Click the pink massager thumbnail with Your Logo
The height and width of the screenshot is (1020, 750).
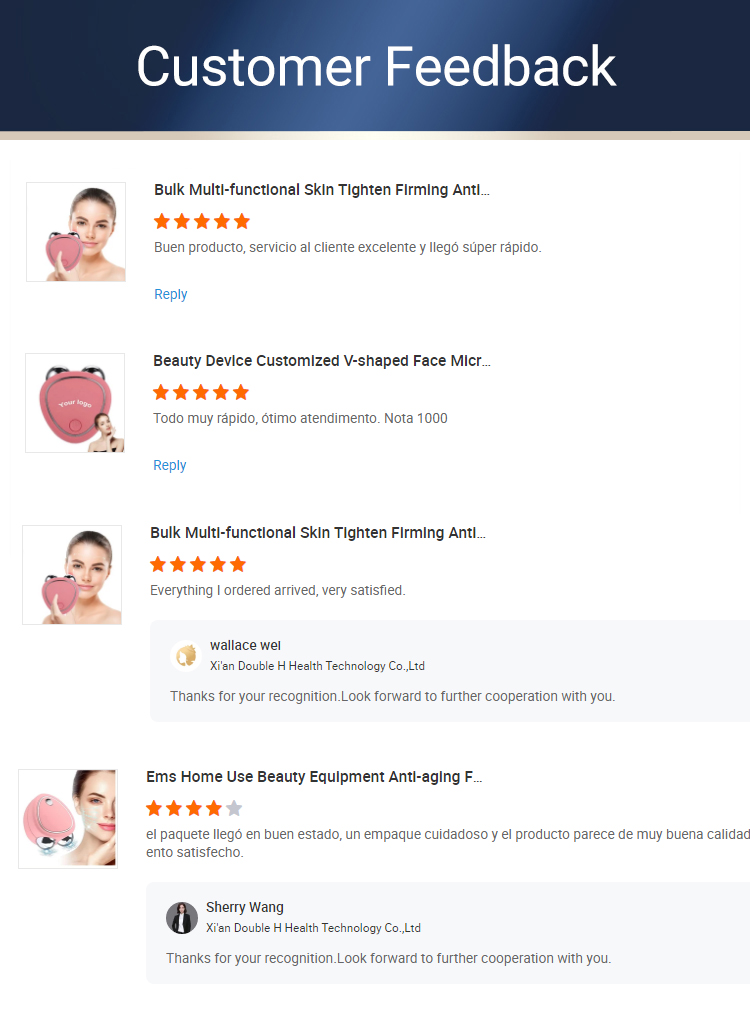point(74,403)
